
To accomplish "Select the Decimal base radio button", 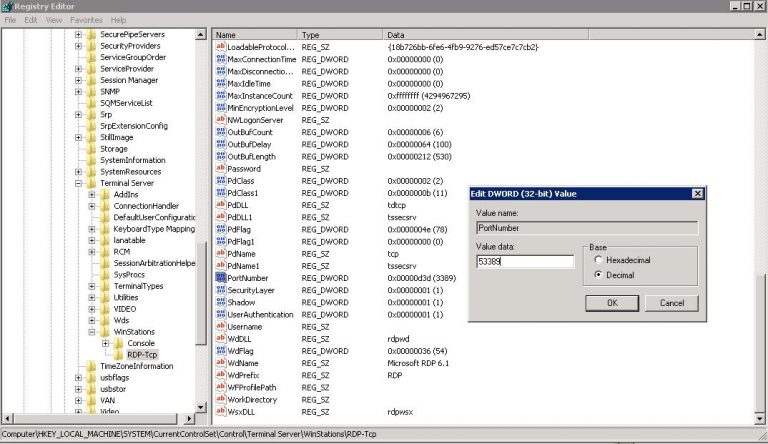I will point(598,274).
